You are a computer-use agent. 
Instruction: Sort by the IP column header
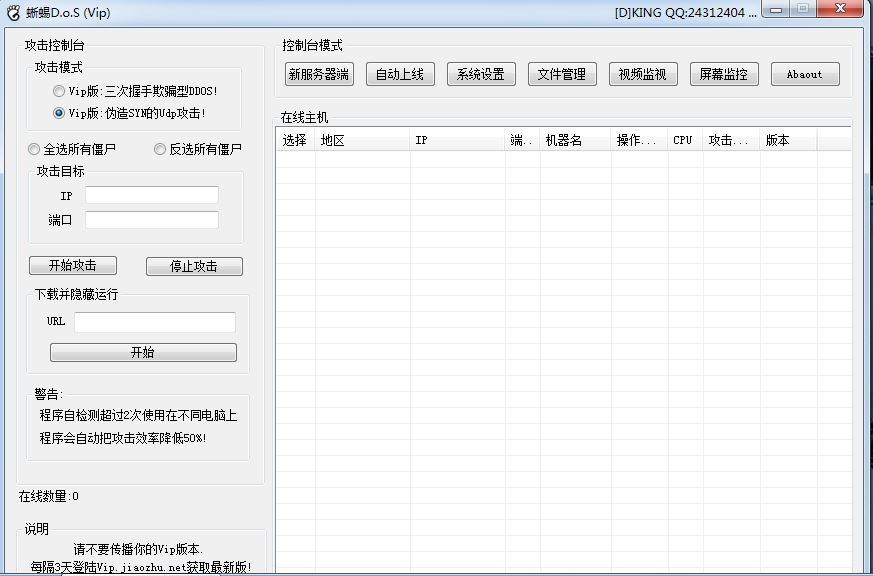pos(458,140)
